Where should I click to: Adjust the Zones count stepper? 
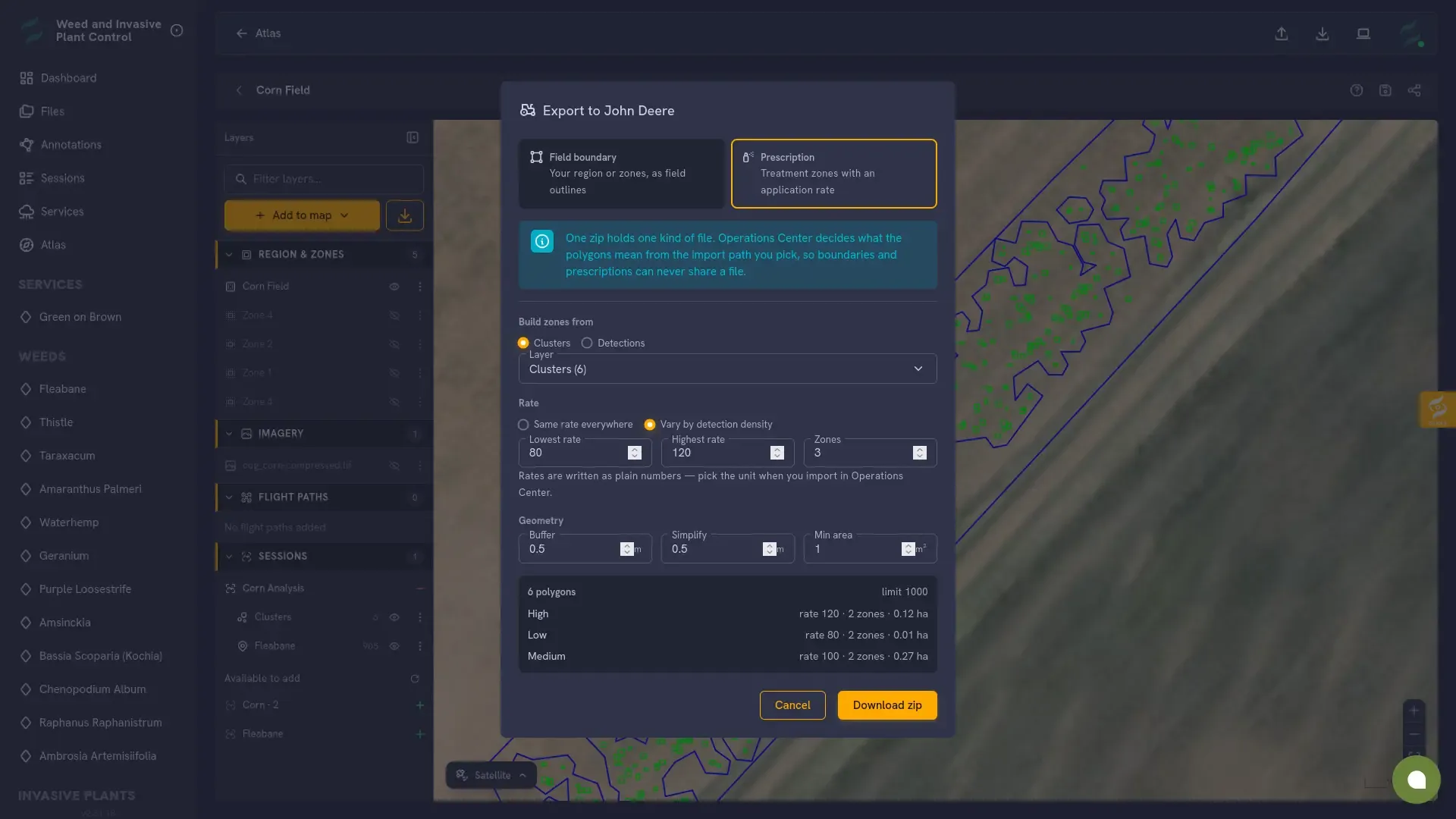920,453
